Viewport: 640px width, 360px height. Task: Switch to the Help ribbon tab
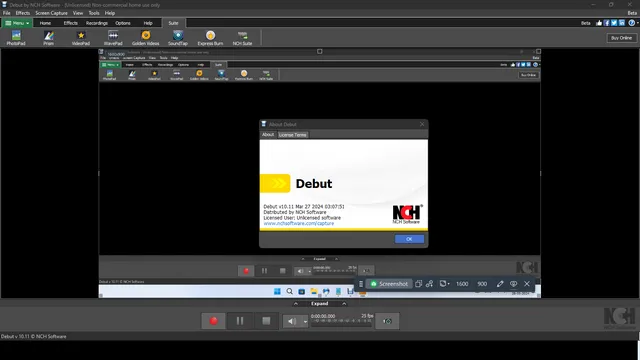(148, 23)
